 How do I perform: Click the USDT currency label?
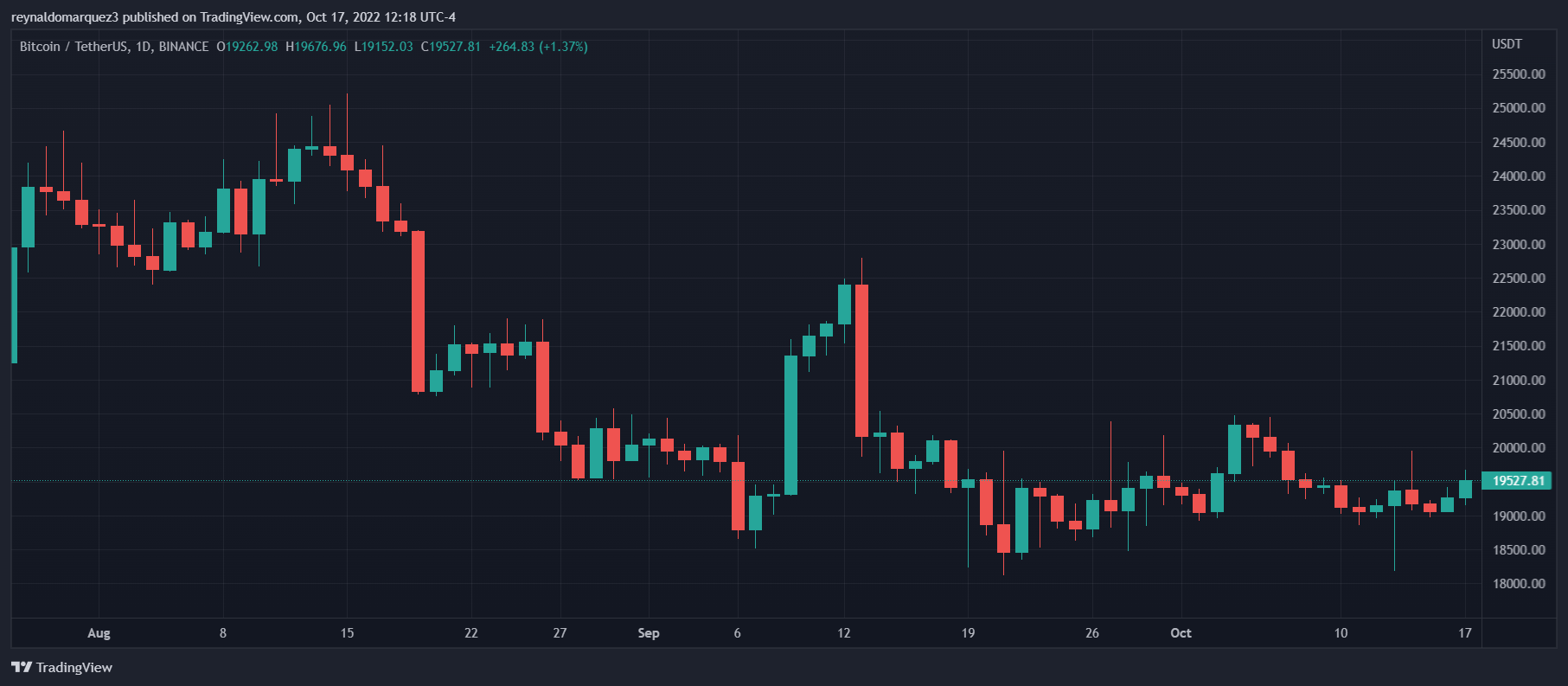click(x=1507, y=44)
